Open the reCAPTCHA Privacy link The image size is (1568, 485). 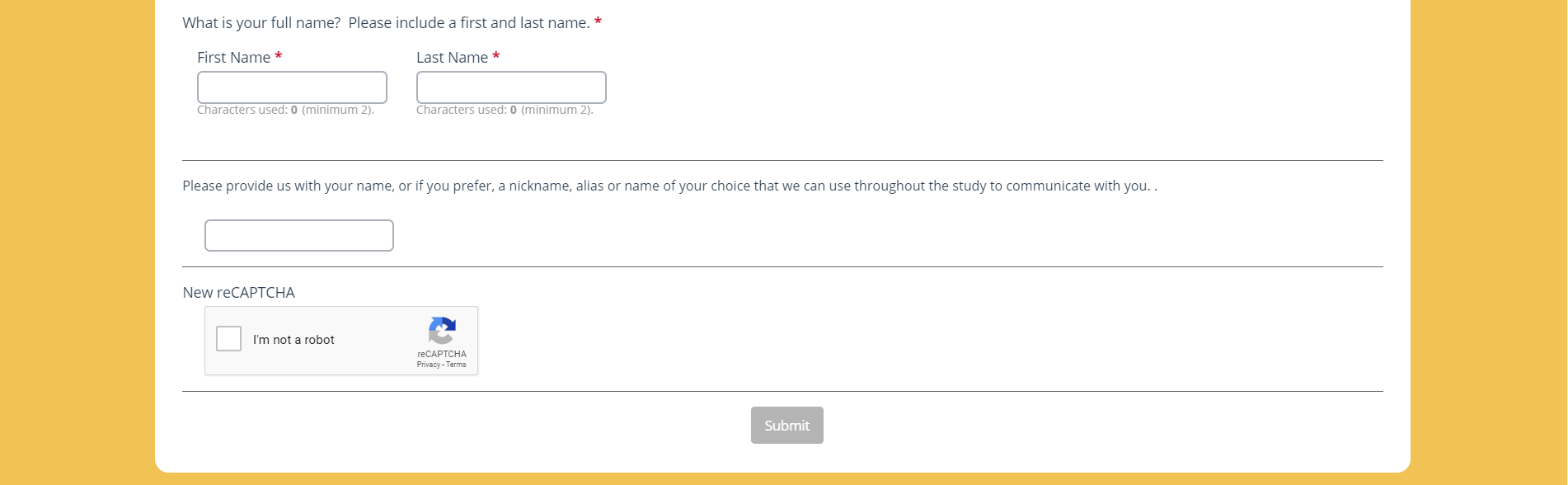click(x=428, y=365)
